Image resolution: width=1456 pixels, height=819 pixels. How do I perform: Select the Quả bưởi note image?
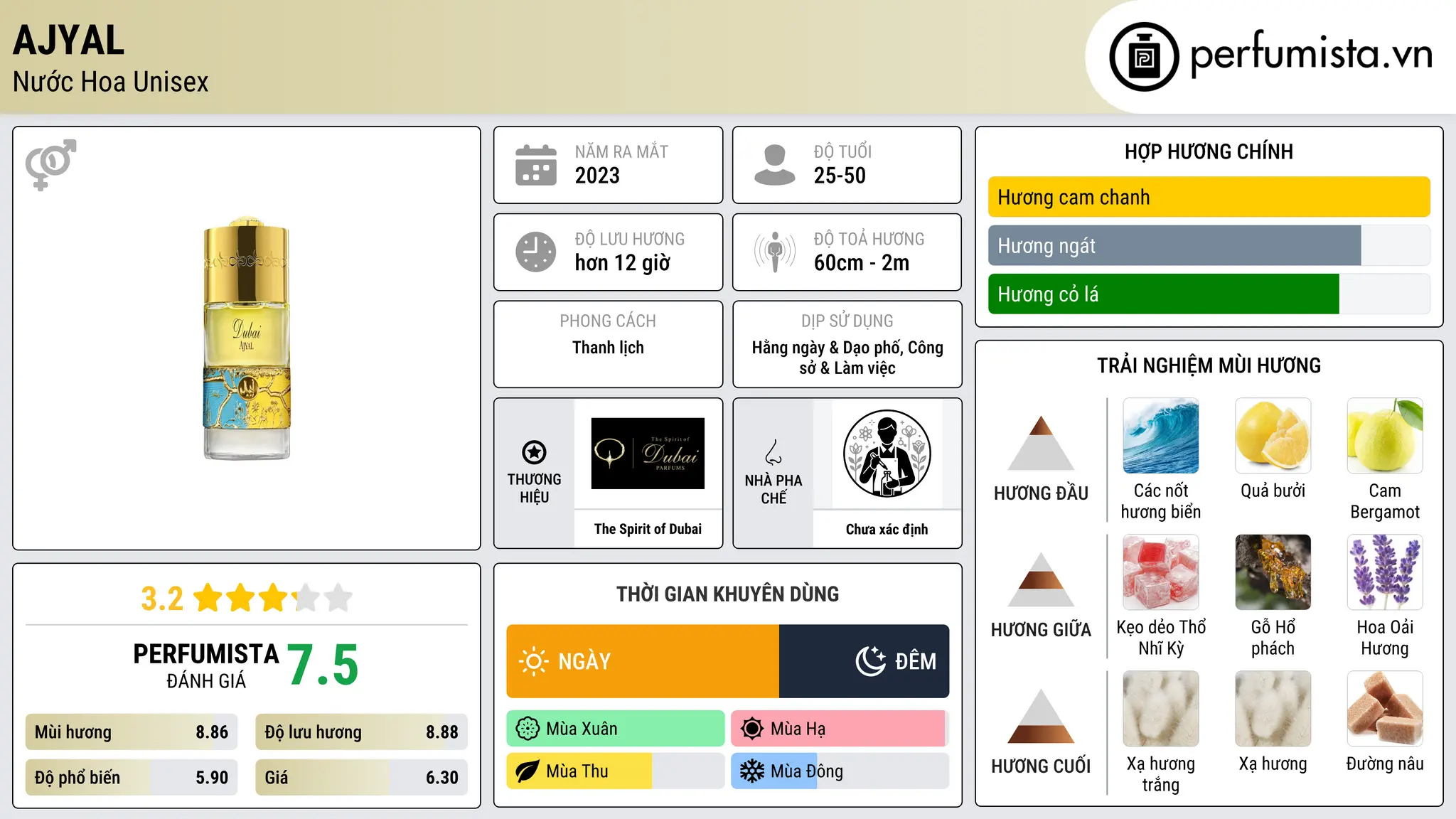click(x=1273, y=436)
